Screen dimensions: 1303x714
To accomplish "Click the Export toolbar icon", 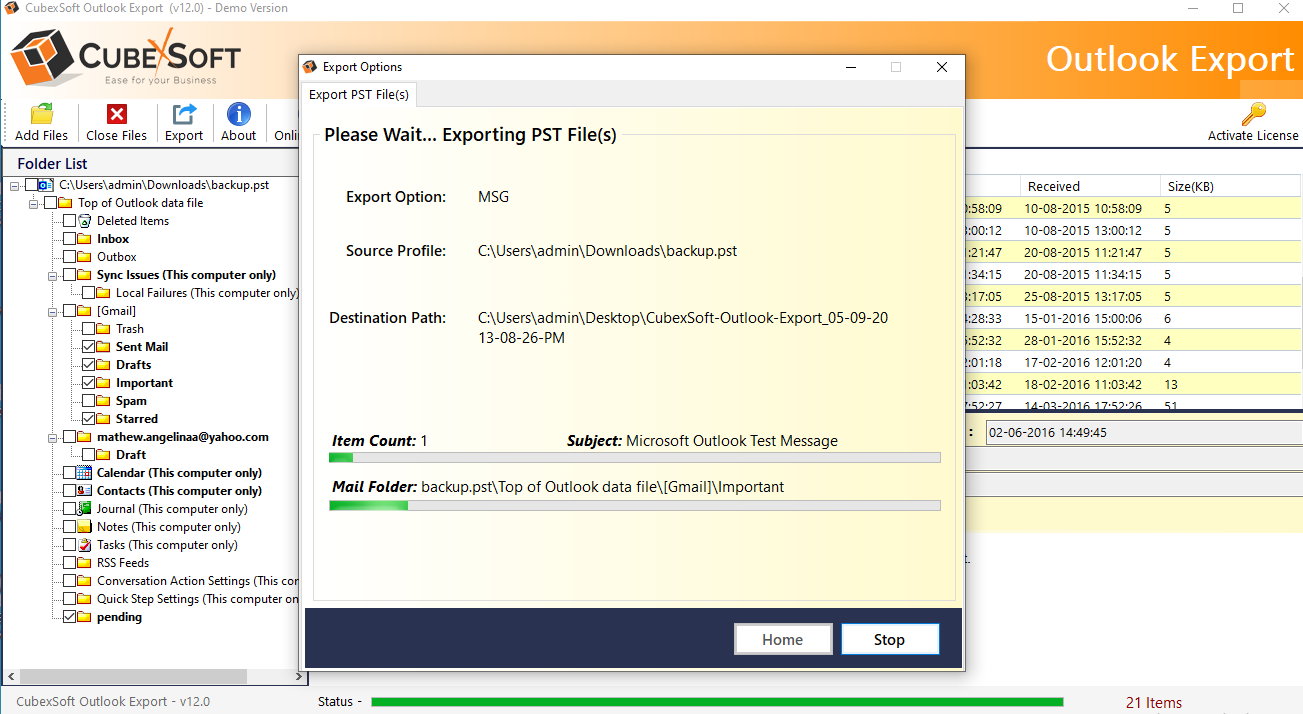I will pos(184,114).
